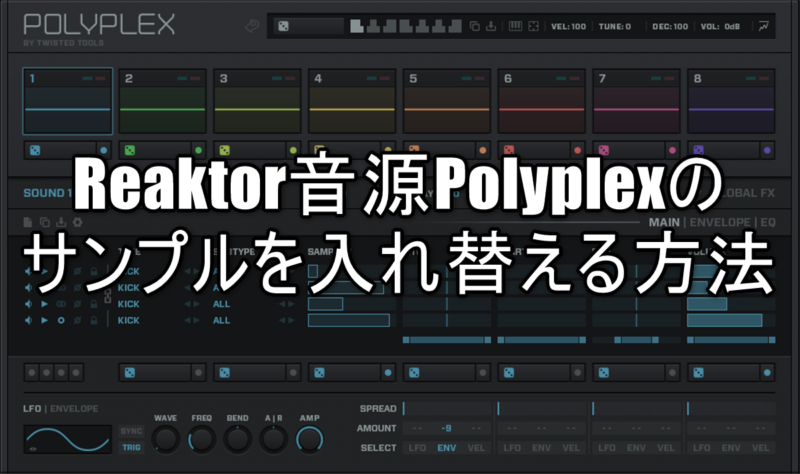Open the KICK category selector in bottom layer row
Viewport: 800px width, 474px height.
pos(128,320)
